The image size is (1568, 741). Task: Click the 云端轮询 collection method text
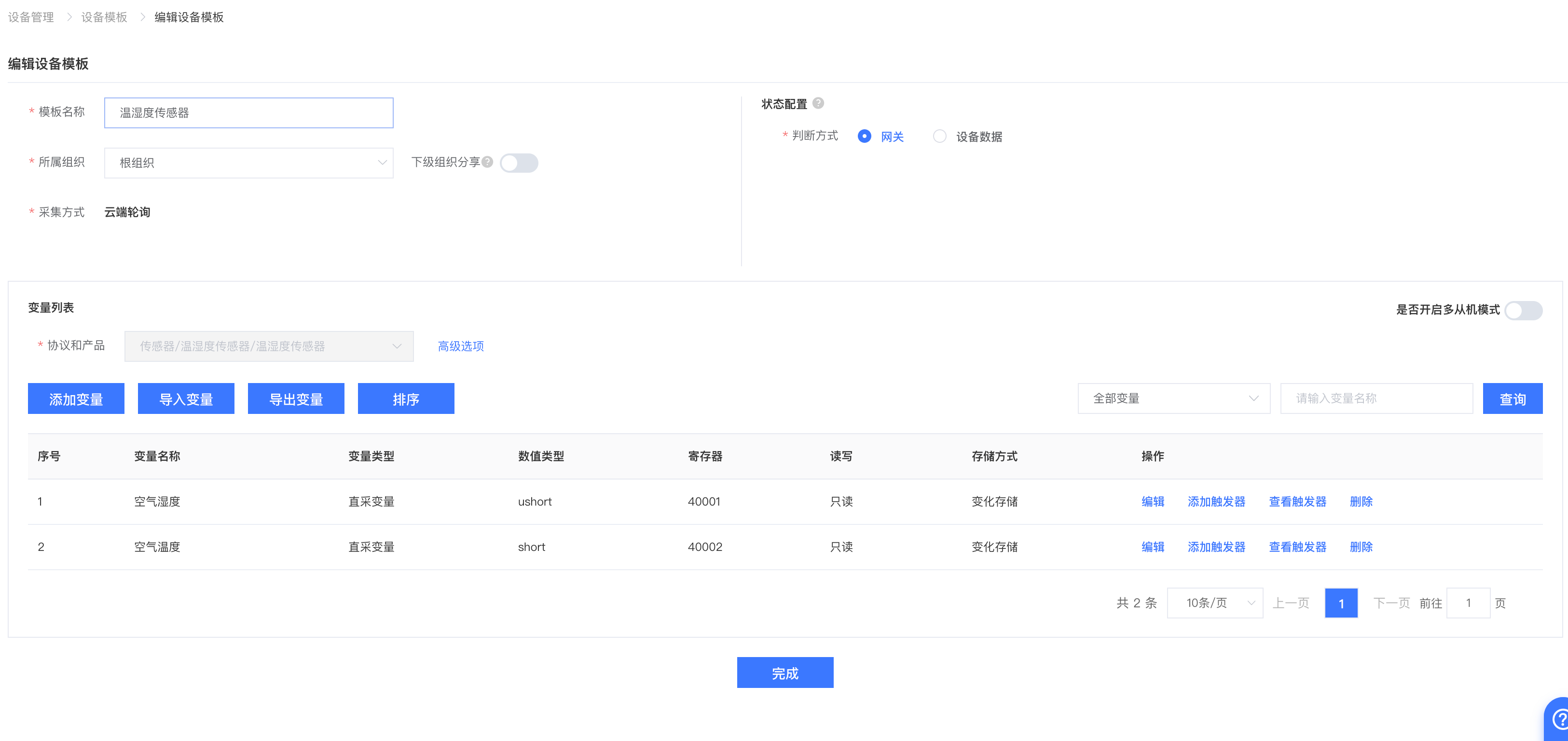(127, 212)
